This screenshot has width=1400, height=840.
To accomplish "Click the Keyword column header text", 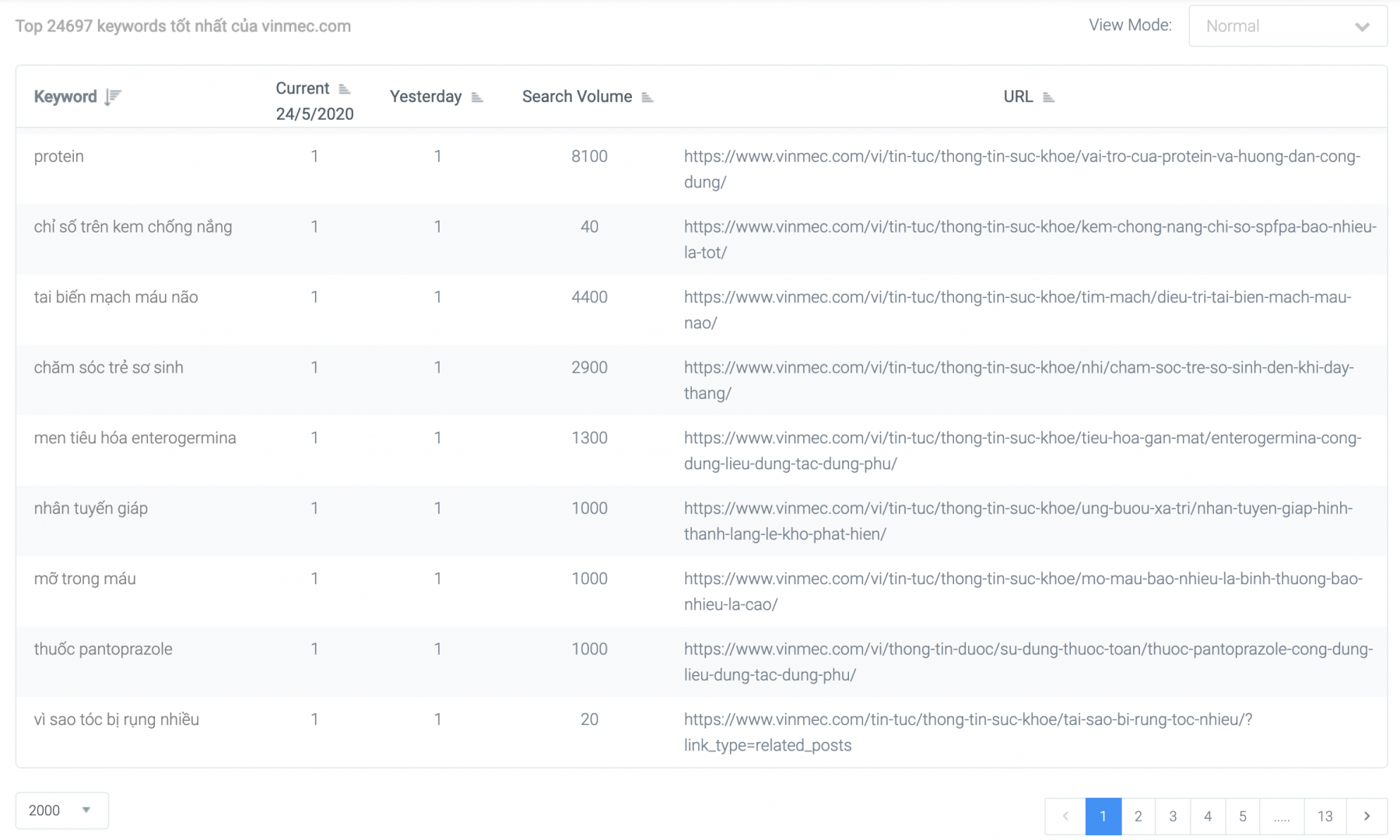I will (x=65, y=96).
